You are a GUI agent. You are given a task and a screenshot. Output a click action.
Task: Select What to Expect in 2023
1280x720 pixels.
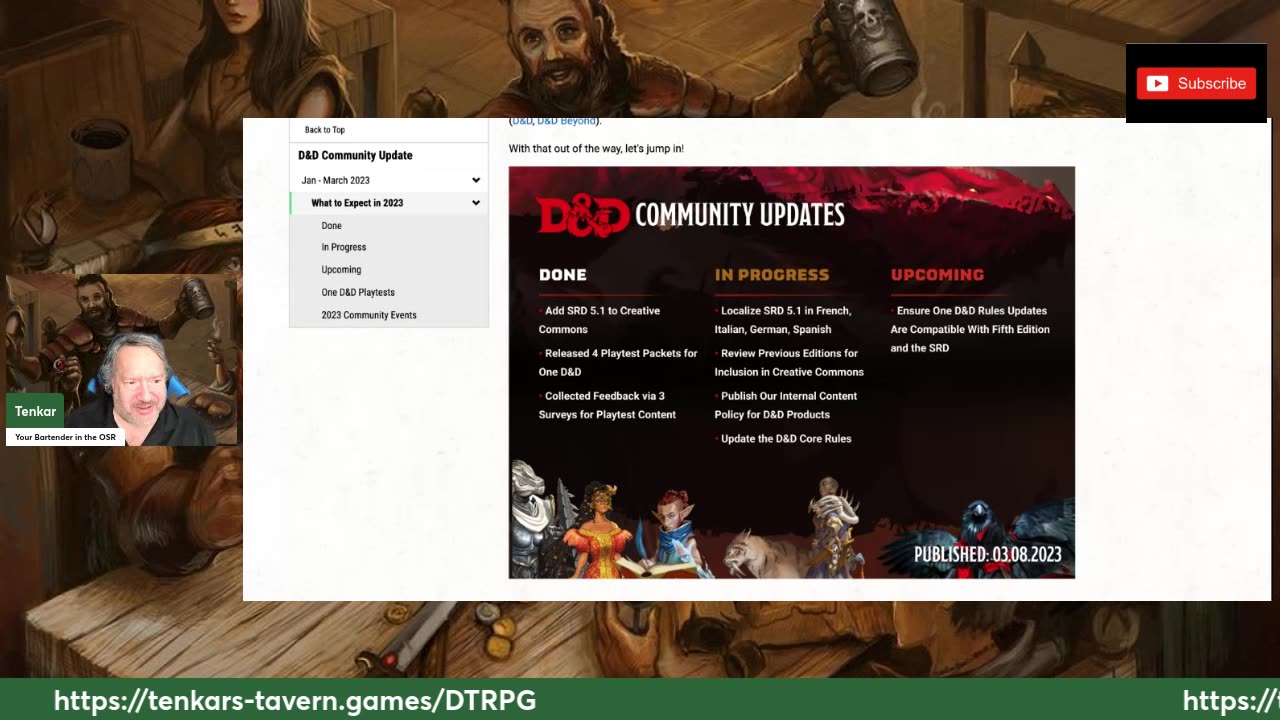click(357, 203)
